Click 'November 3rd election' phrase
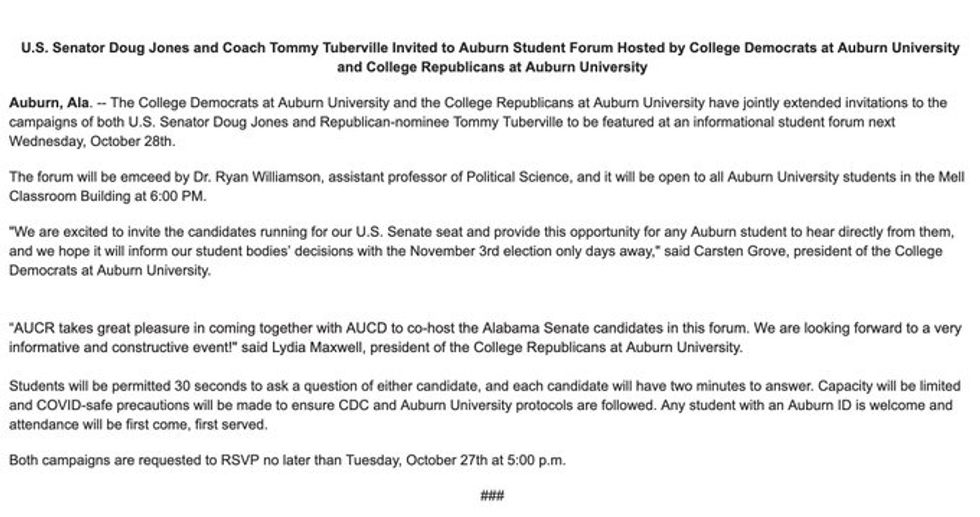The width and height of the screenshot is (980, 517). [478, 251]
